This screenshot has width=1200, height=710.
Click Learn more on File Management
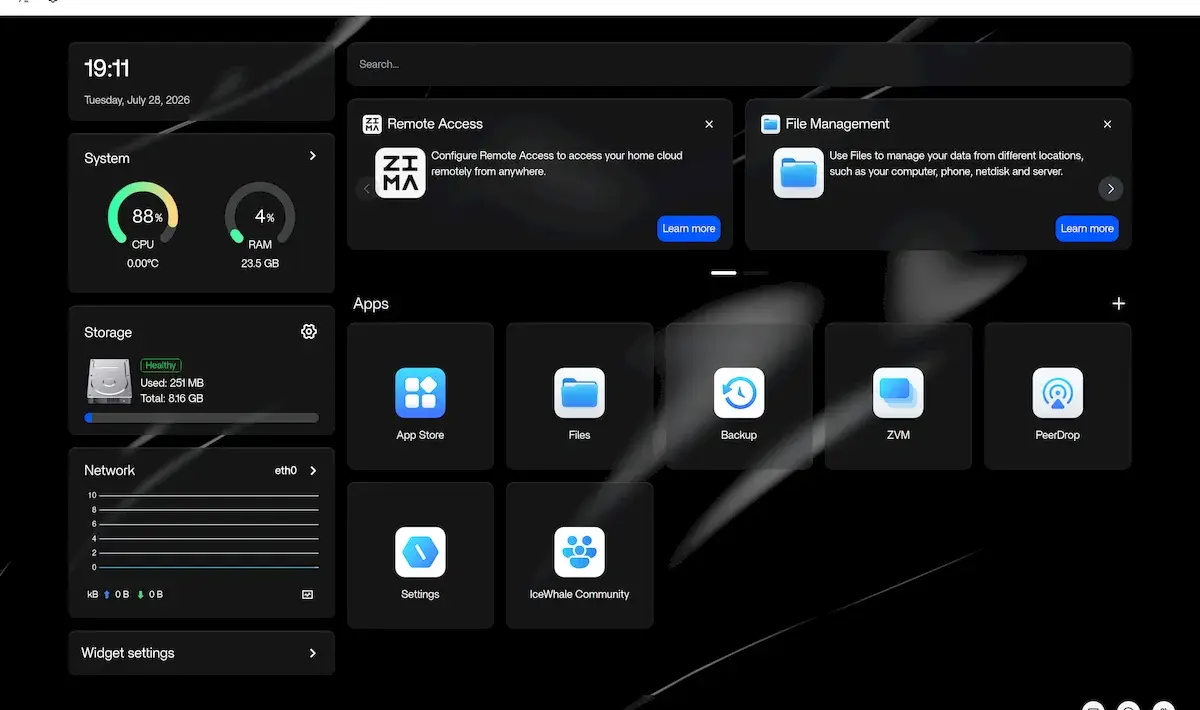point(1087,228)
